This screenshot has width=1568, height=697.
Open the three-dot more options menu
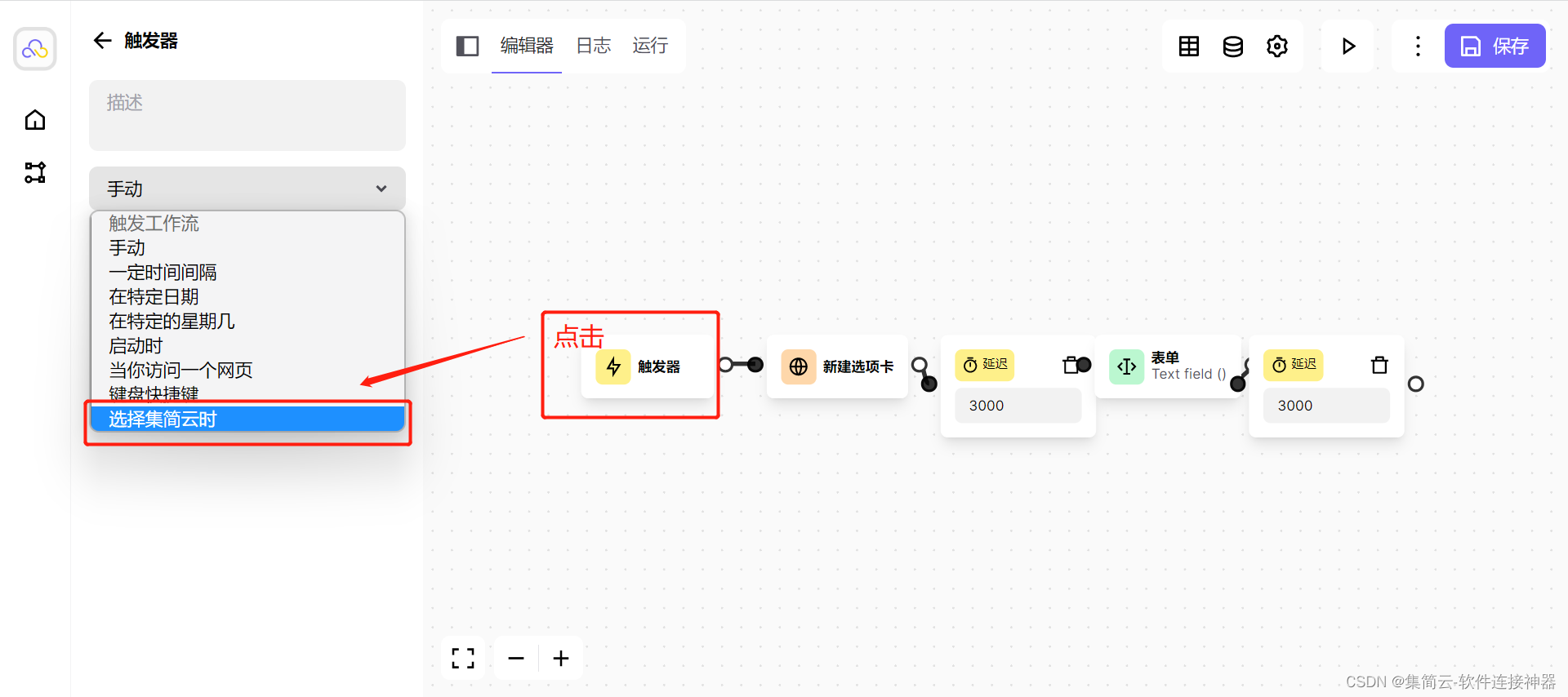pos(1418,46)
